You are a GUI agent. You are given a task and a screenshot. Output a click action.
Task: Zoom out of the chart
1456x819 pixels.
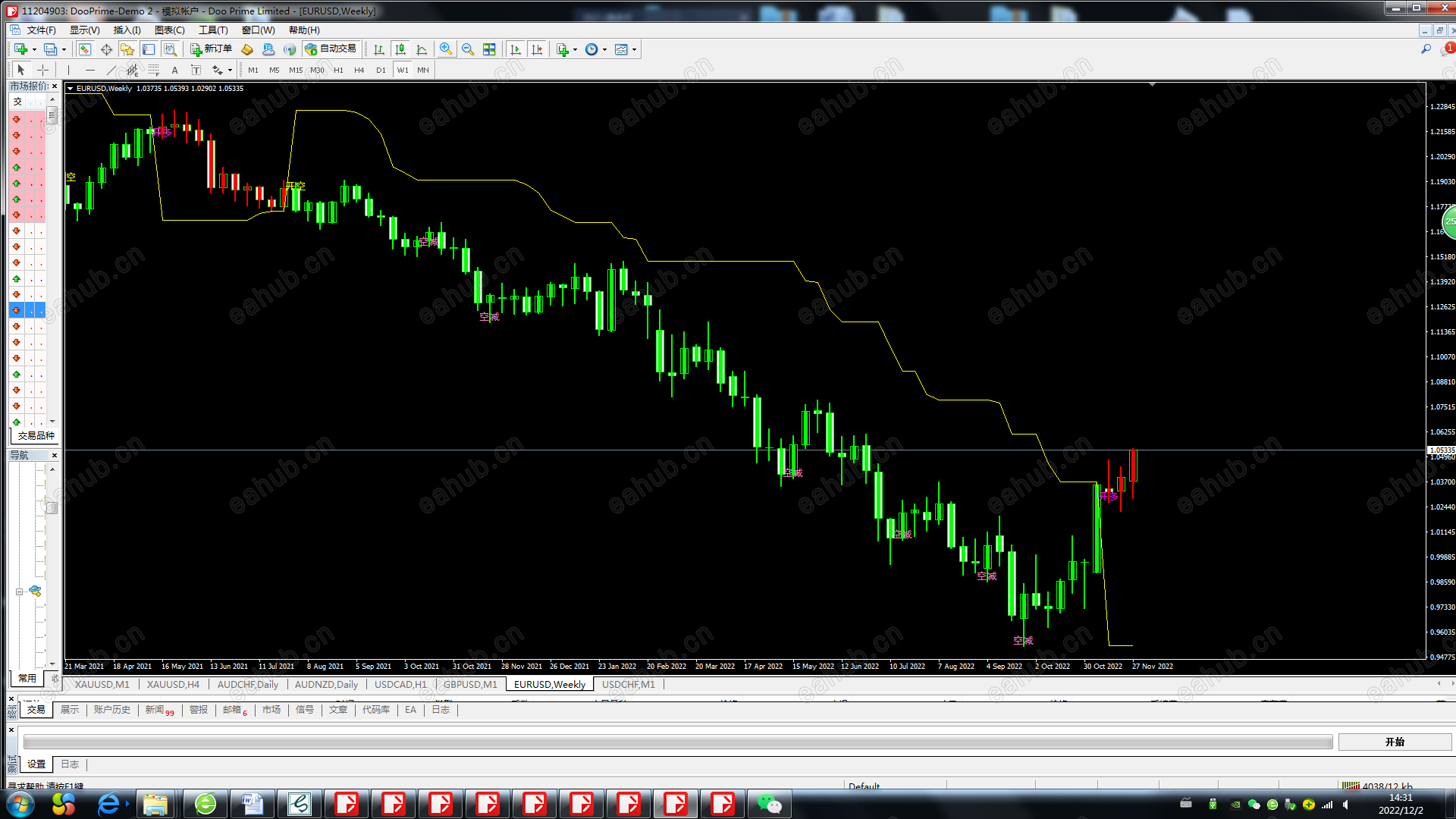click(468, 49)
